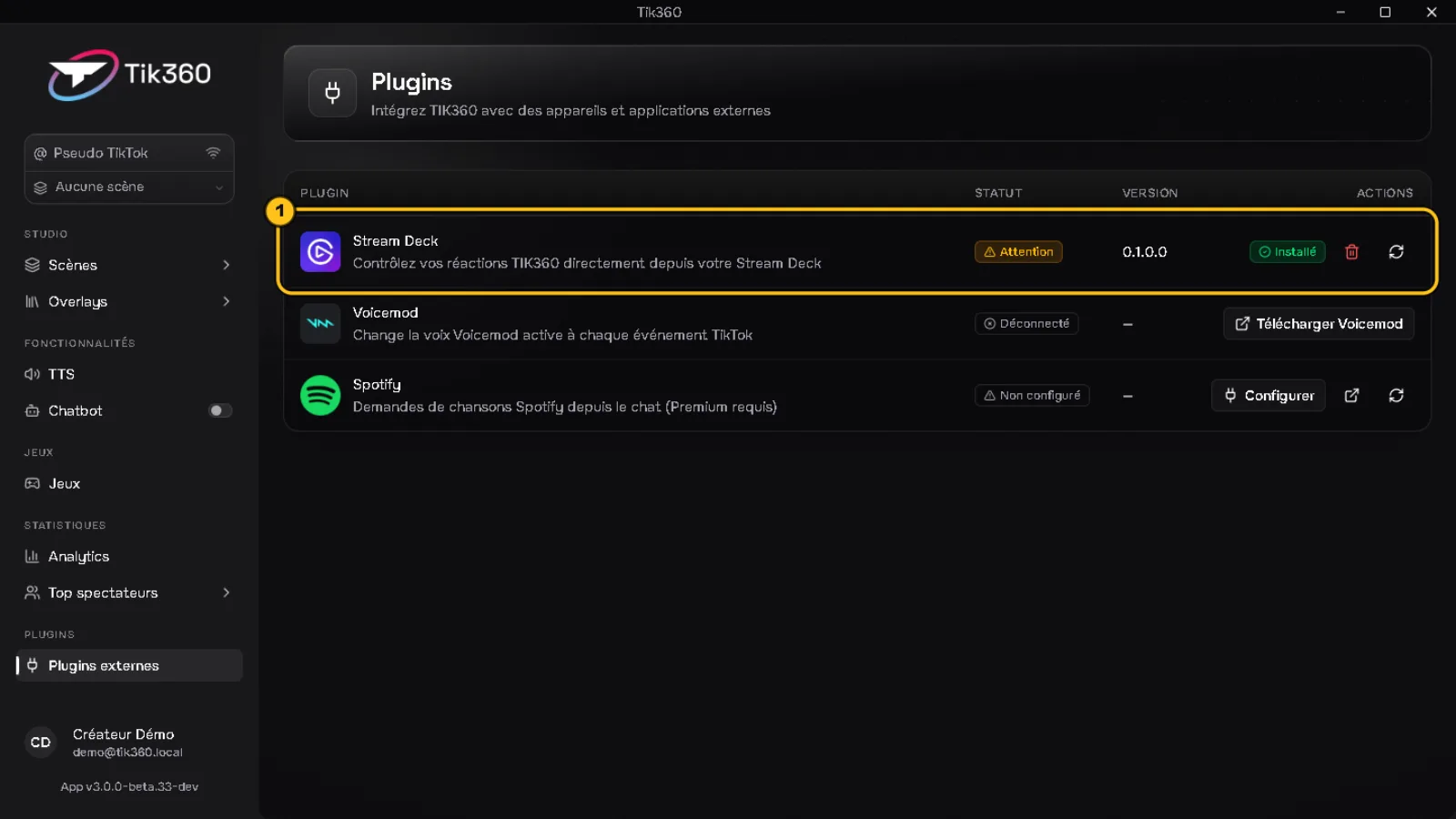Screen dimensions: 1456x819
Task: Click the Non configuré status badge
Action: (1032, 396)
